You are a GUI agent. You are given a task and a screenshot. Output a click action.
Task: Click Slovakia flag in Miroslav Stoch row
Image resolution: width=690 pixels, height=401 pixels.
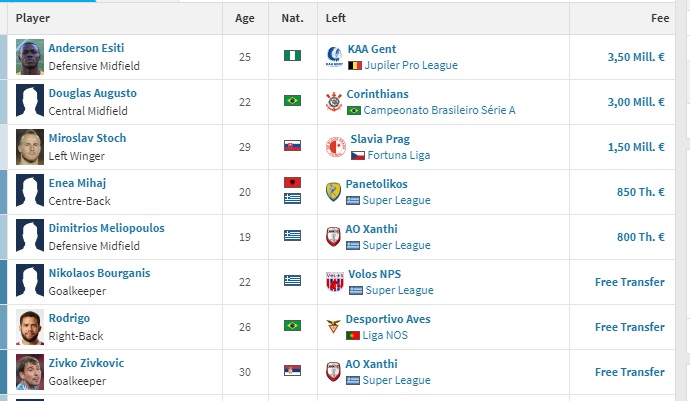(x=293, y=146)
